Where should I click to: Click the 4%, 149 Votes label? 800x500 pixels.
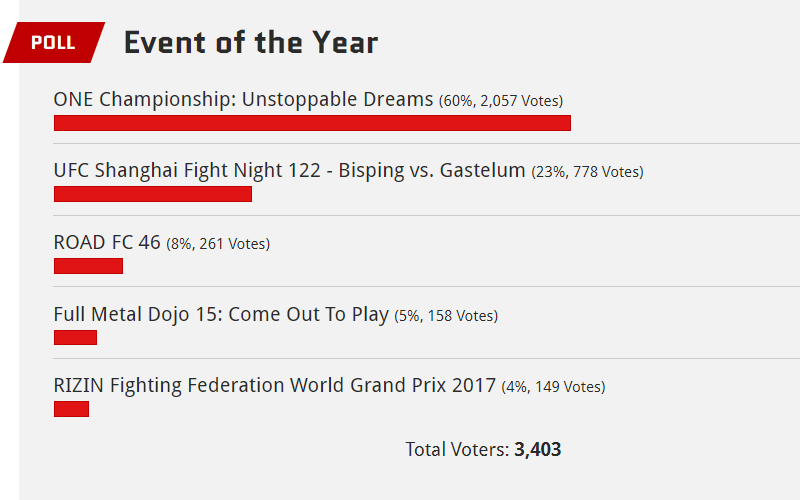[554, 387]
